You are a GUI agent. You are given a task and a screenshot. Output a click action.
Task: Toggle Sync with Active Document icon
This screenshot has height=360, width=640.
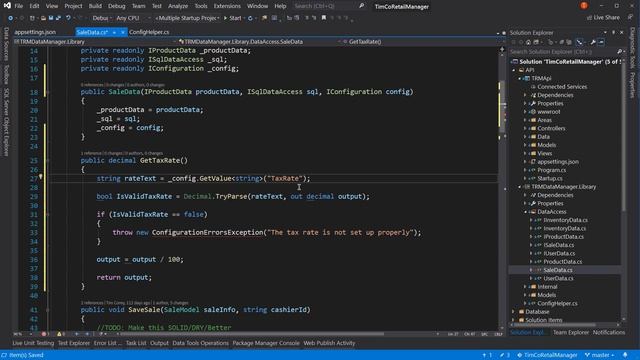click(x=580, y=42)
